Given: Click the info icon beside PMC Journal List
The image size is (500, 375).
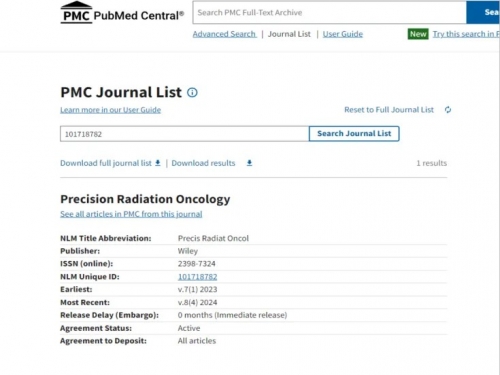Looking at the screenshot, I should (x=192, y=92).
